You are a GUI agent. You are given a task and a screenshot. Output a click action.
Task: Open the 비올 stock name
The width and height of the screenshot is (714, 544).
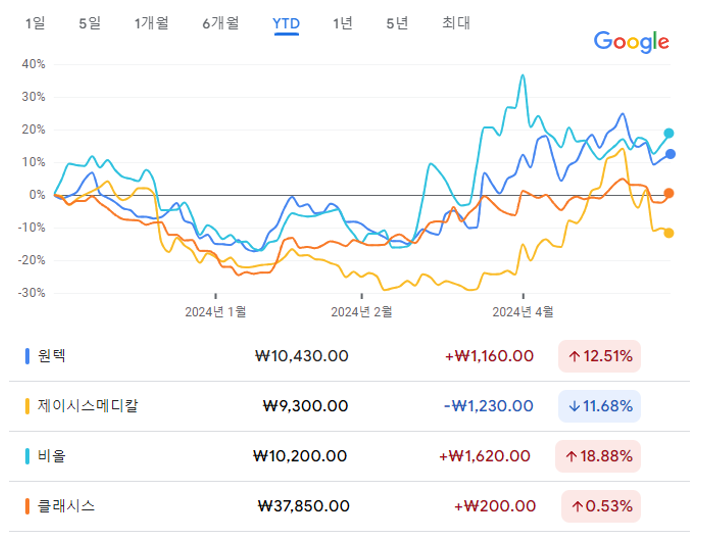pos(51,456)
